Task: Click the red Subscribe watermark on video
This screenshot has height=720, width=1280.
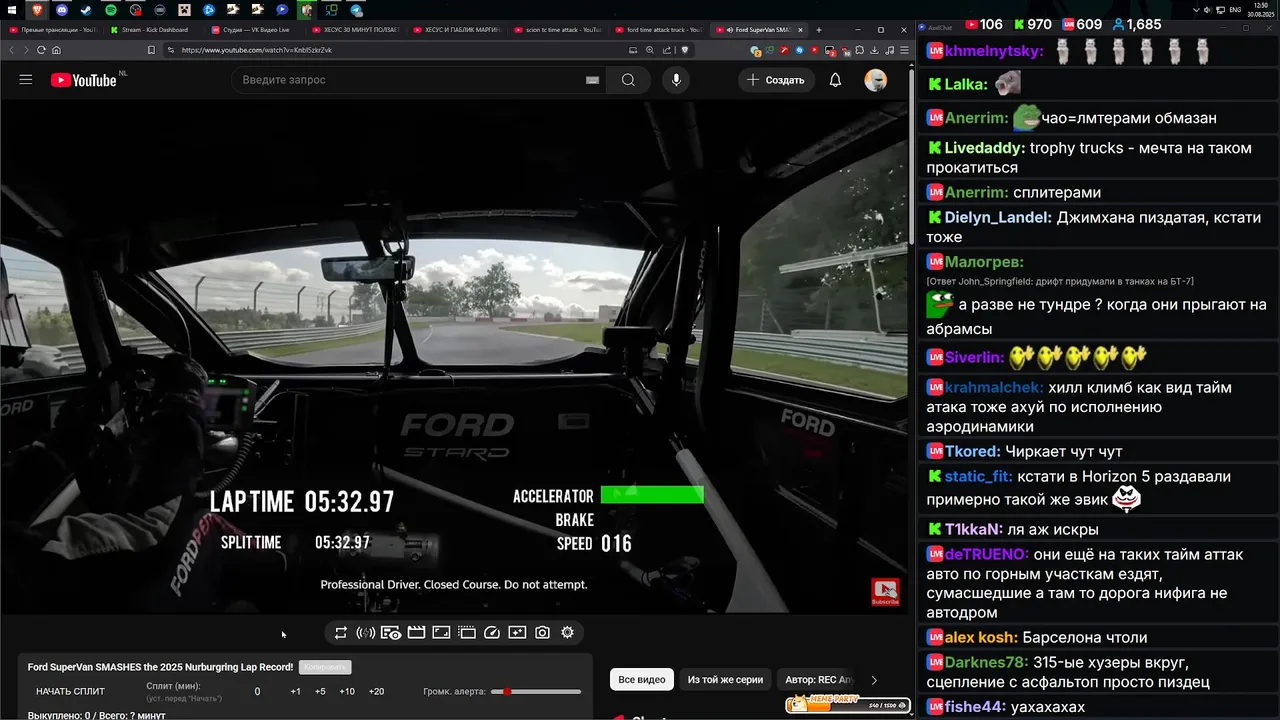Action: tap(885, 592)
